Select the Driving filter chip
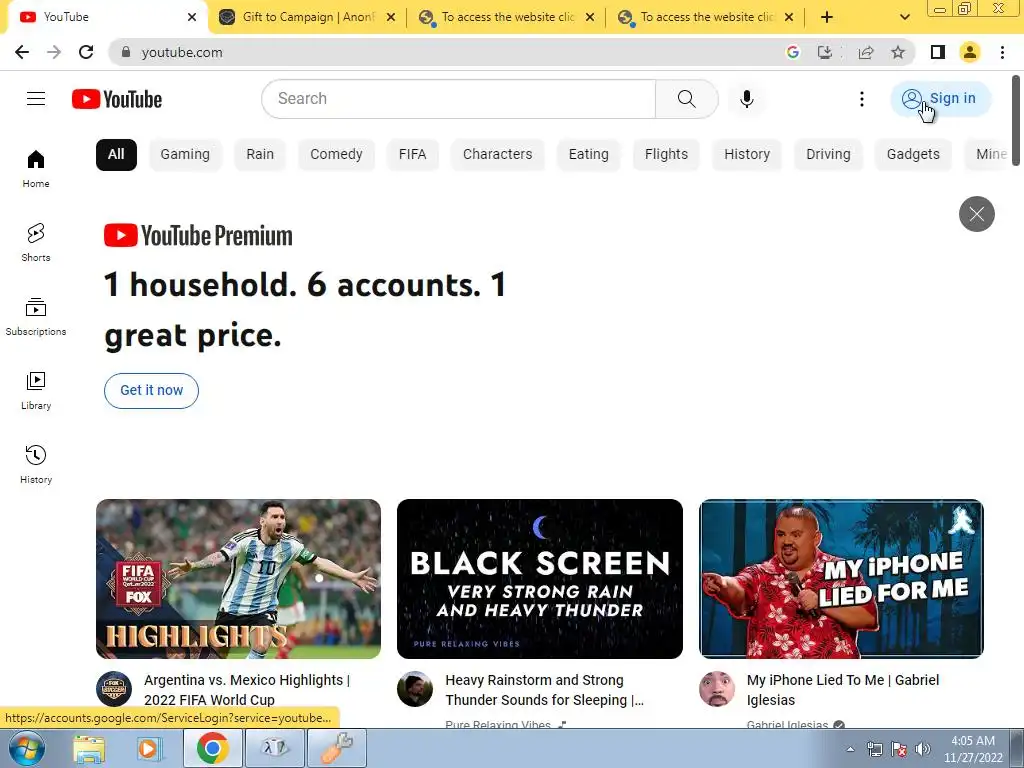Viewport: 1024px width, 768px height. tap(828, 155)
